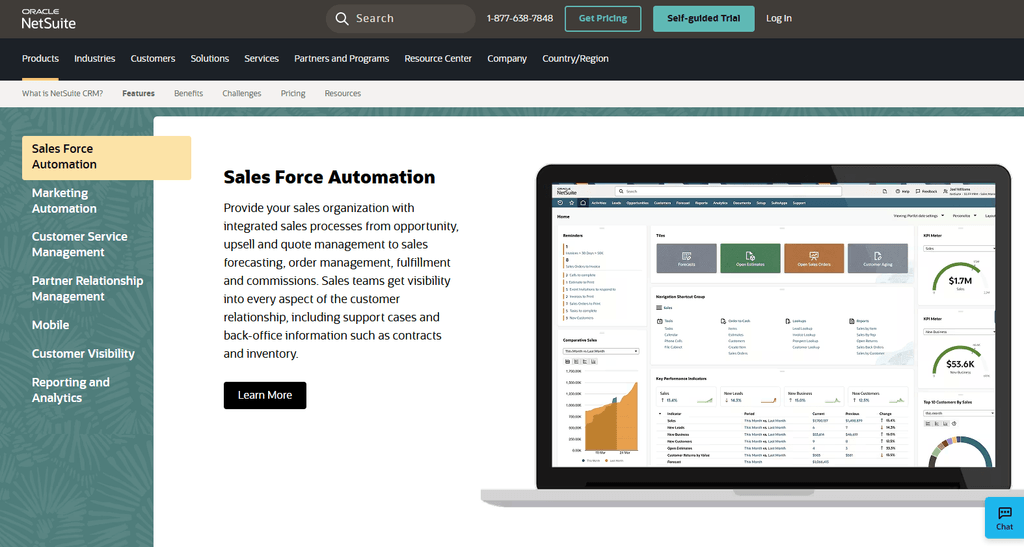Screen dimensions: 1024x547
Task: Click the Get Pricing button
Action: 603,19
